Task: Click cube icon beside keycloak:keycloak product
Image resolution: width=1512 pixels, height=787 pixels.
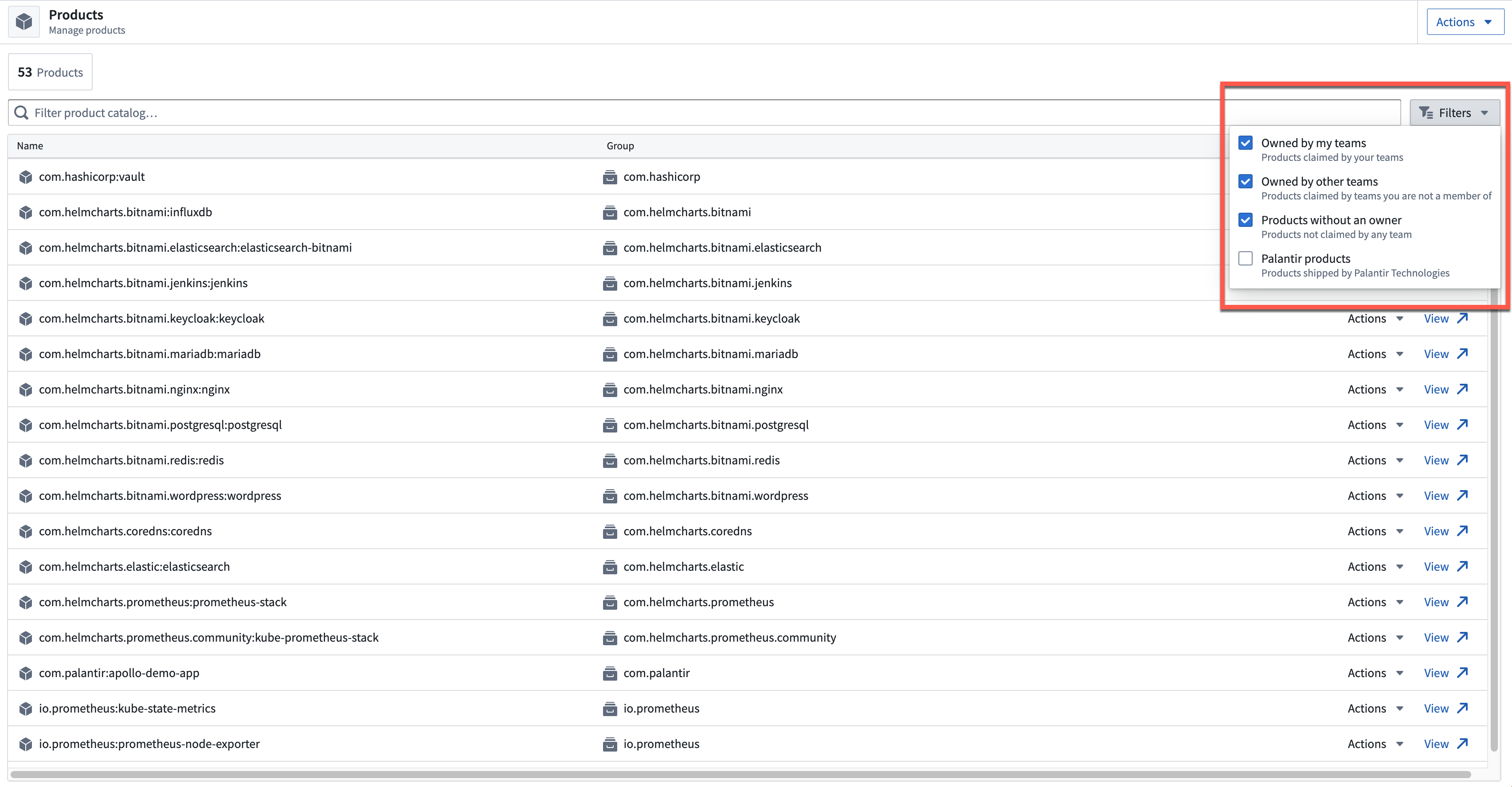Action: 25,319
